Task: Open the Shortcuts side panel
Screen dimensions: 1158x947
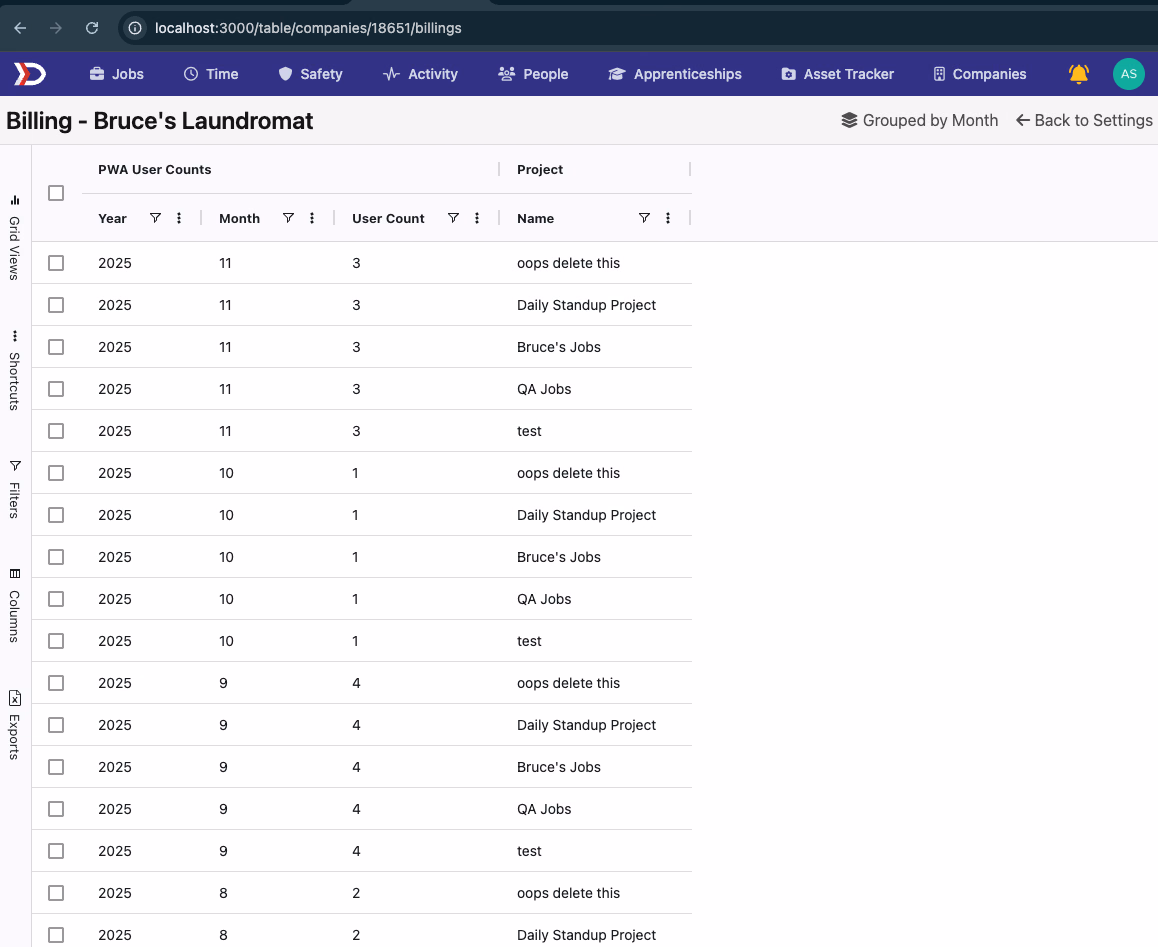Action: click(x=15, y=370)
